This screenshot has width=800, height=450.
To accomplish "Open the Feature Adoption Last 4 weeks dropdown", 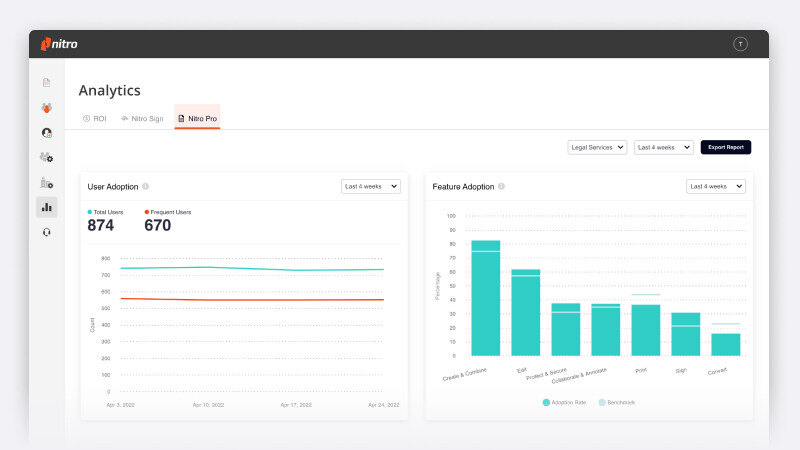I will pos(715,186).
